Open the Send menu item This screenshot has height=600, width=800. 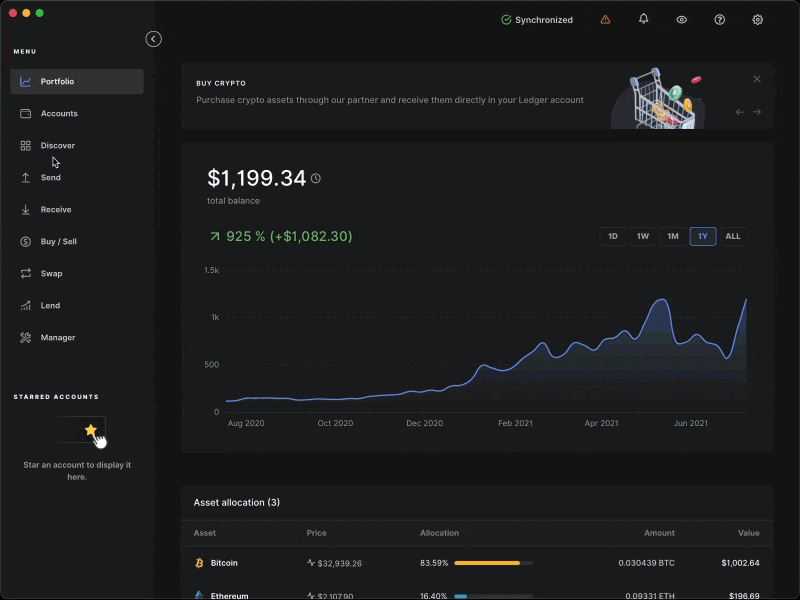pos(77,178)
